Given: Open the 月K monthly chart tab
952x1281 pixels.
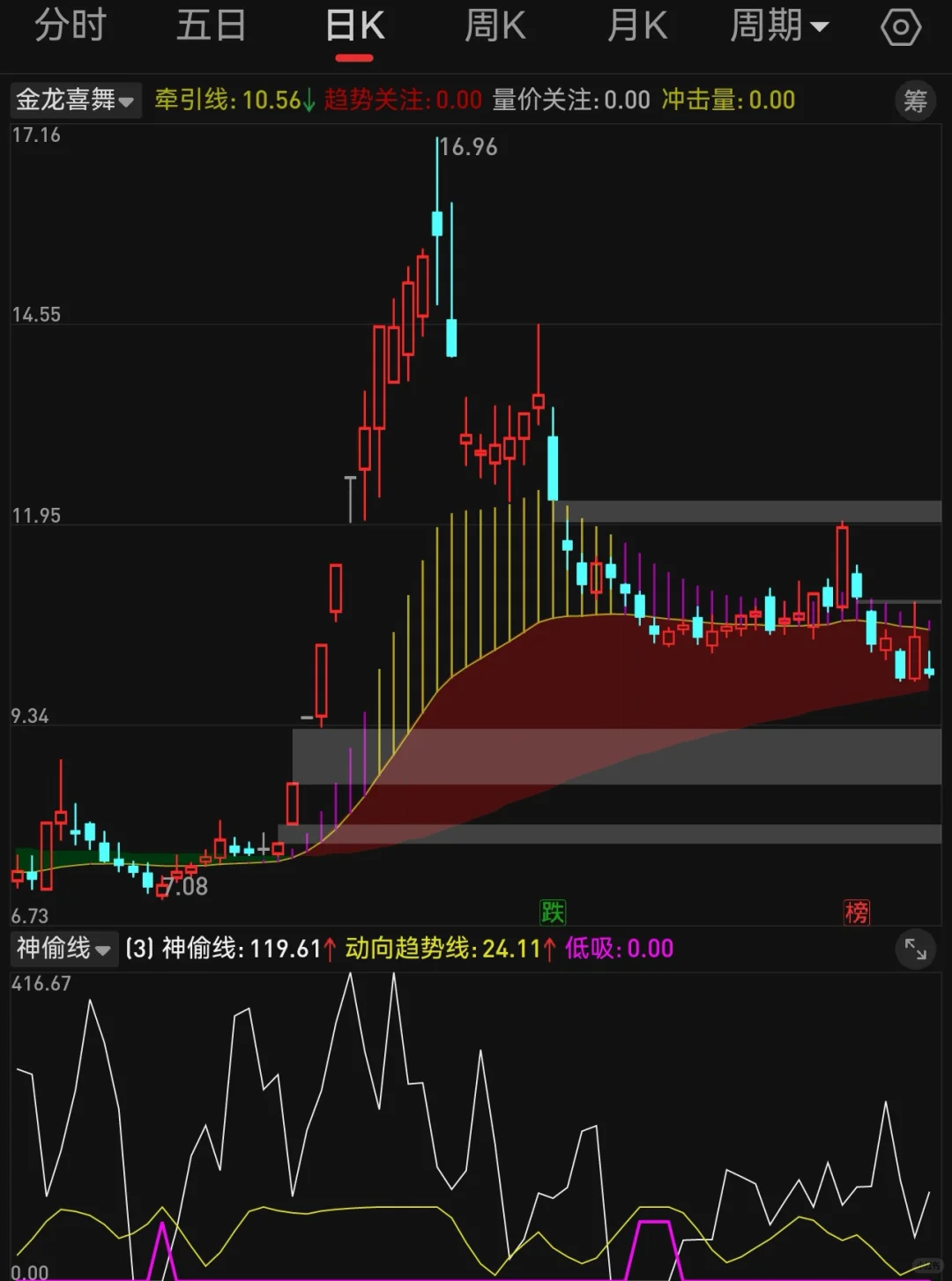Looking at the screenshot, I should pos(637,26).
